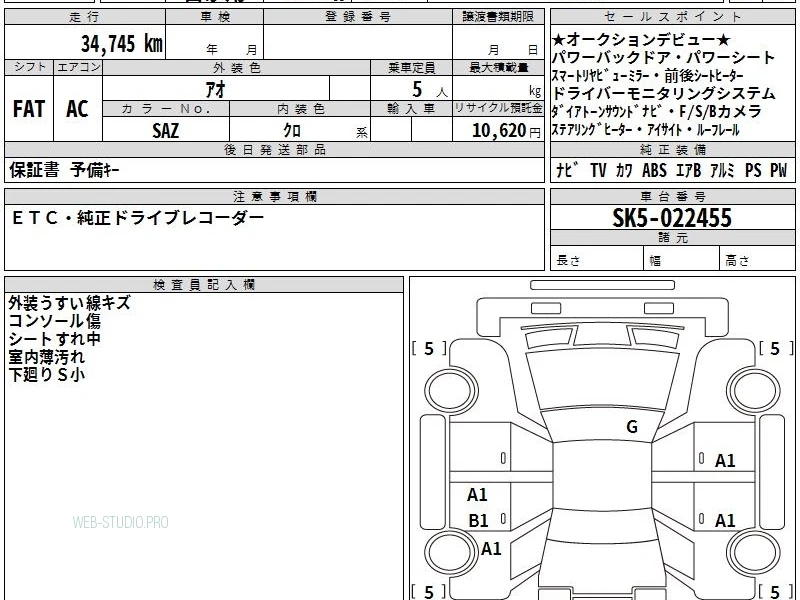Click the 登録番号 header

coord(358,17)
